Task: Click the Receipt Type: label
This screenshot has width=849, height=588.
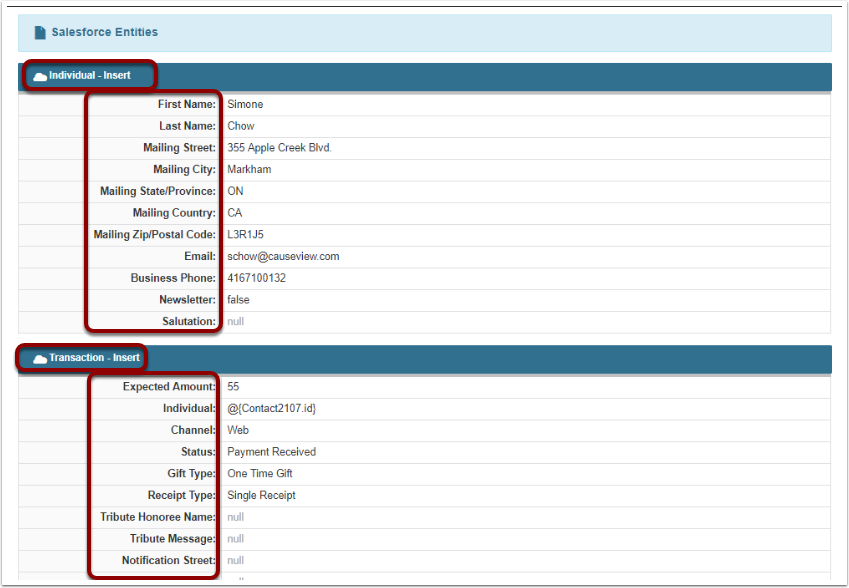Action: coord(181,495)
